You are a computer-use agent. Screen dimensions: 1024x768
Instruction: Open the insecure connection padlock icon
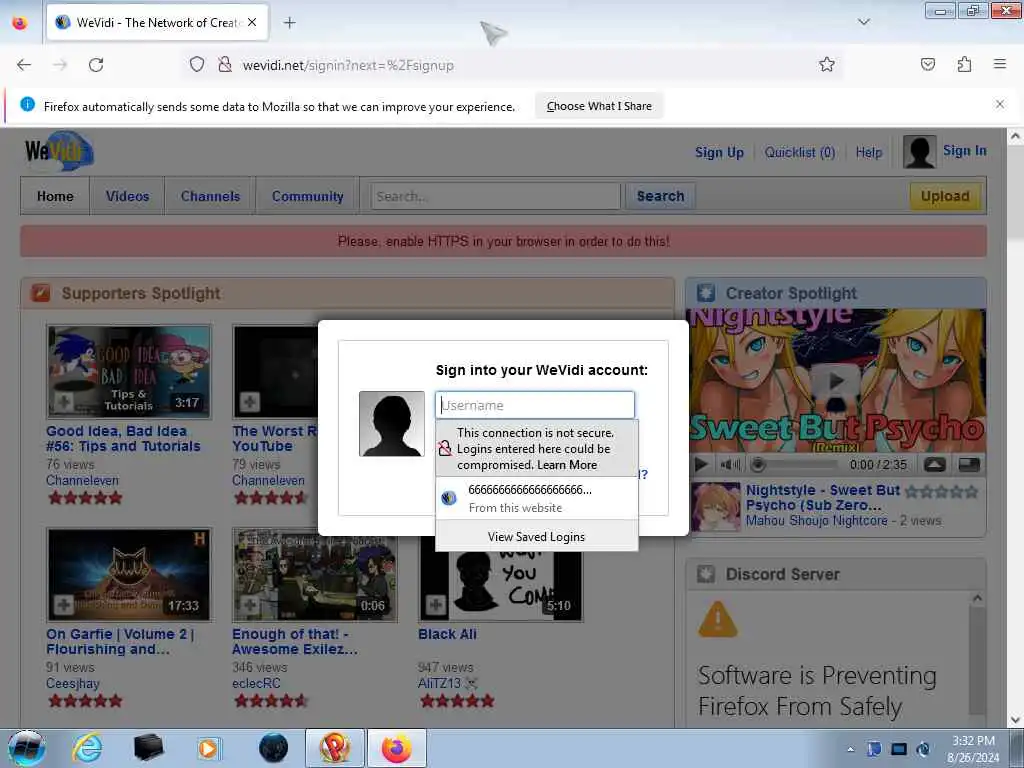point(225,65)
